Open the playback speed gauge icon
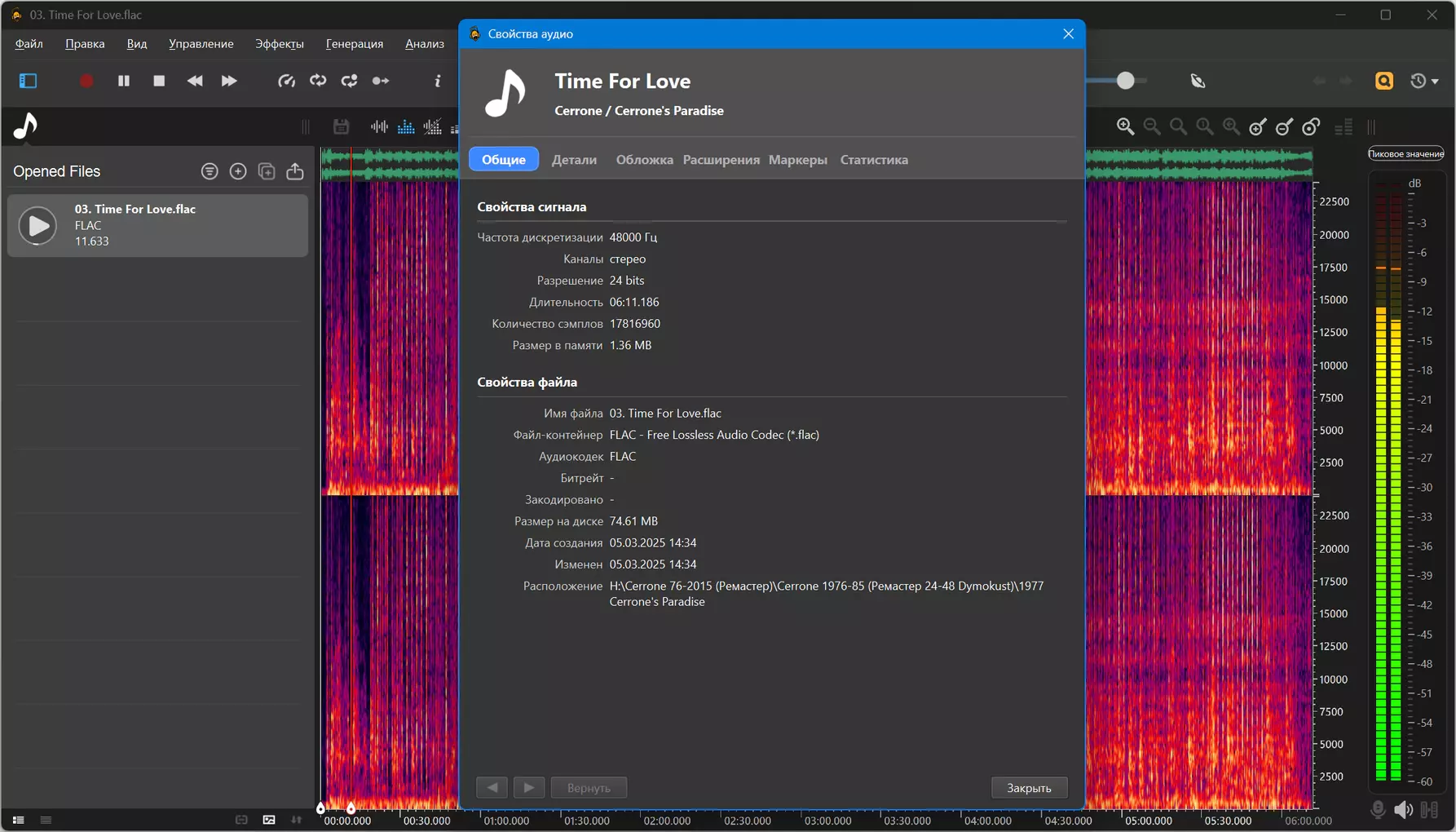The image size is (1456, 832). pyautogui.click(x=286, y=81)
